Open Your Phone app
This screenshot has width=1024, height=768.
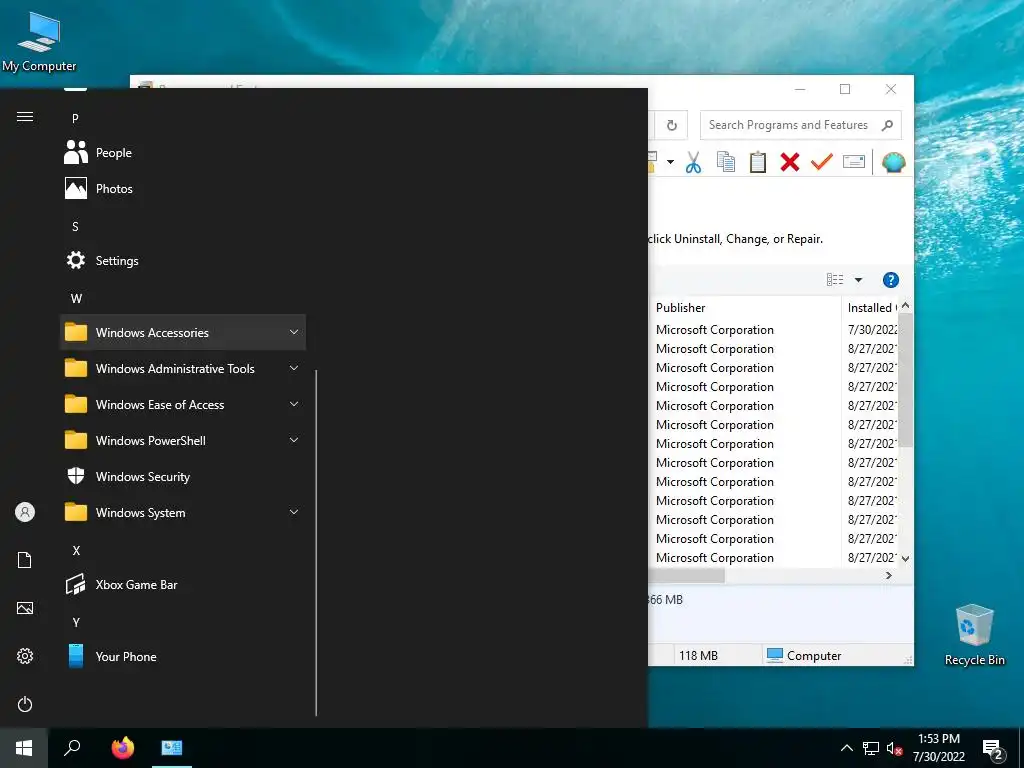tap(183, 656)
